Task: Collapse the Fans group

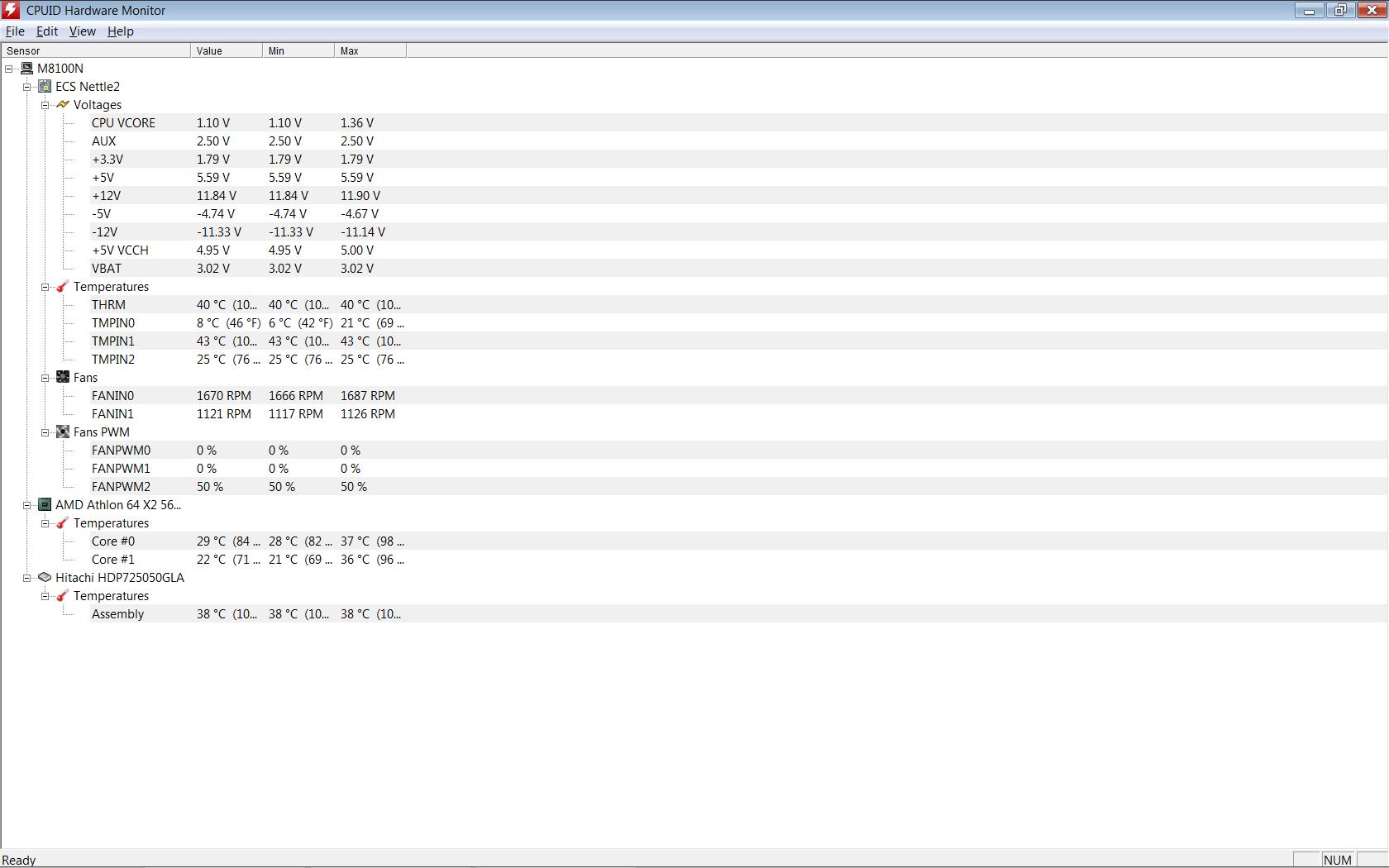Action: tap(45, 378)
